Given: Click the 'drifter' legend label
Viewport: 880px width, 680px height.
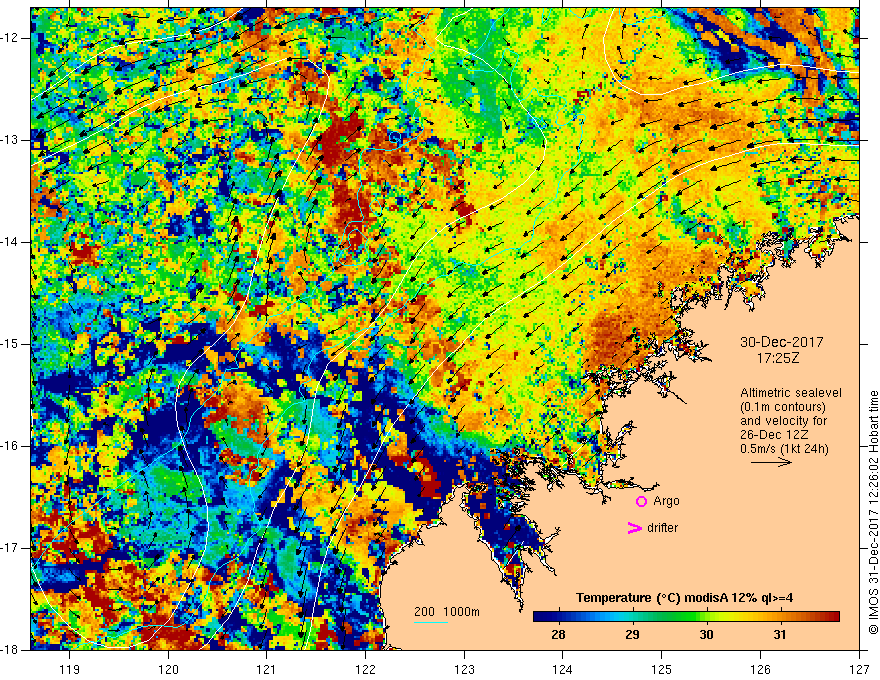Looking at the screenshot, I should coord(662,528).
